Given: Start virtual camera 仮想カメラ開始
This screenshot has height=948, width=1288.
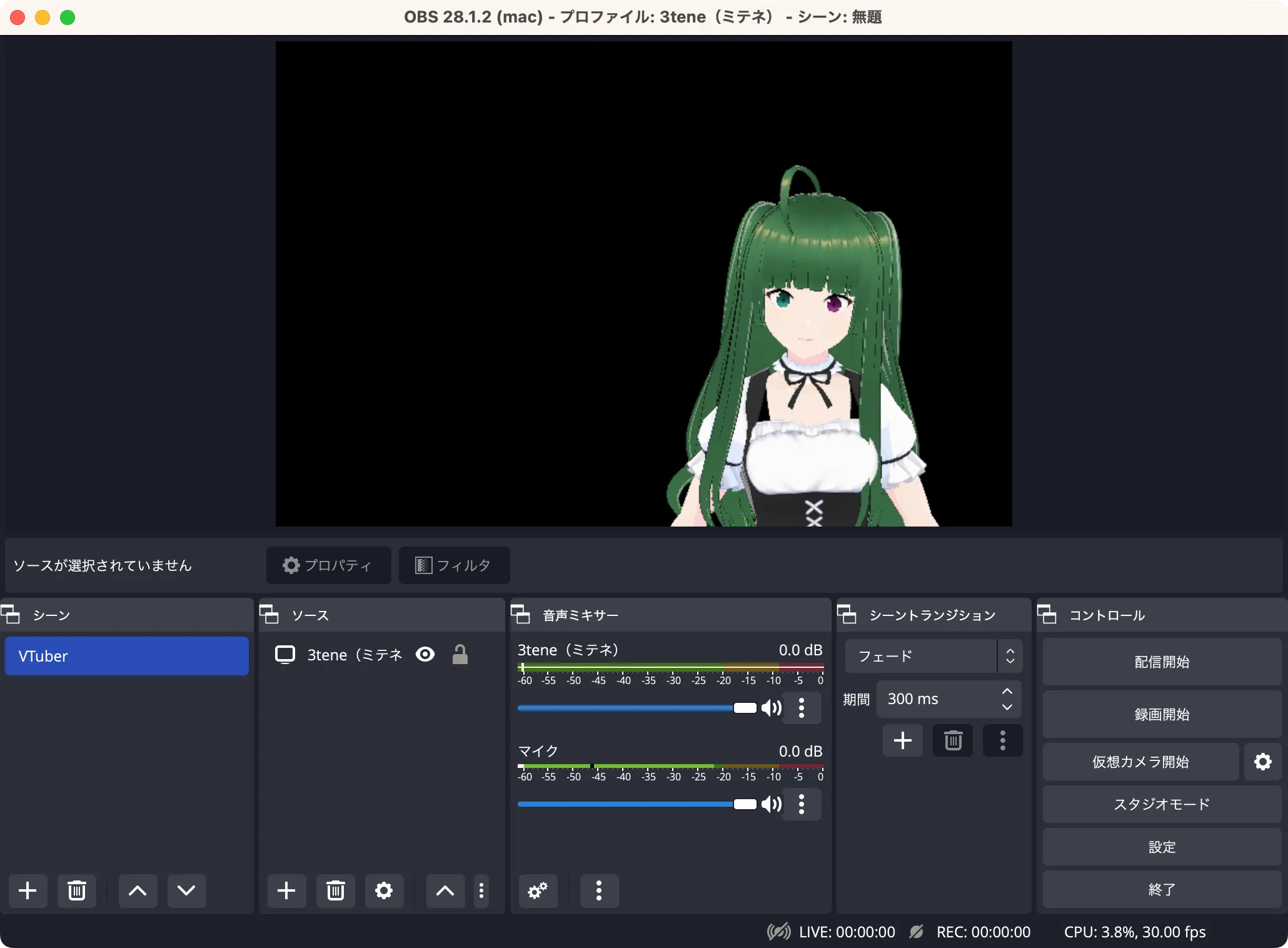Looking at the screenshot, I should pyautogui.click(x=1140, y=762).
